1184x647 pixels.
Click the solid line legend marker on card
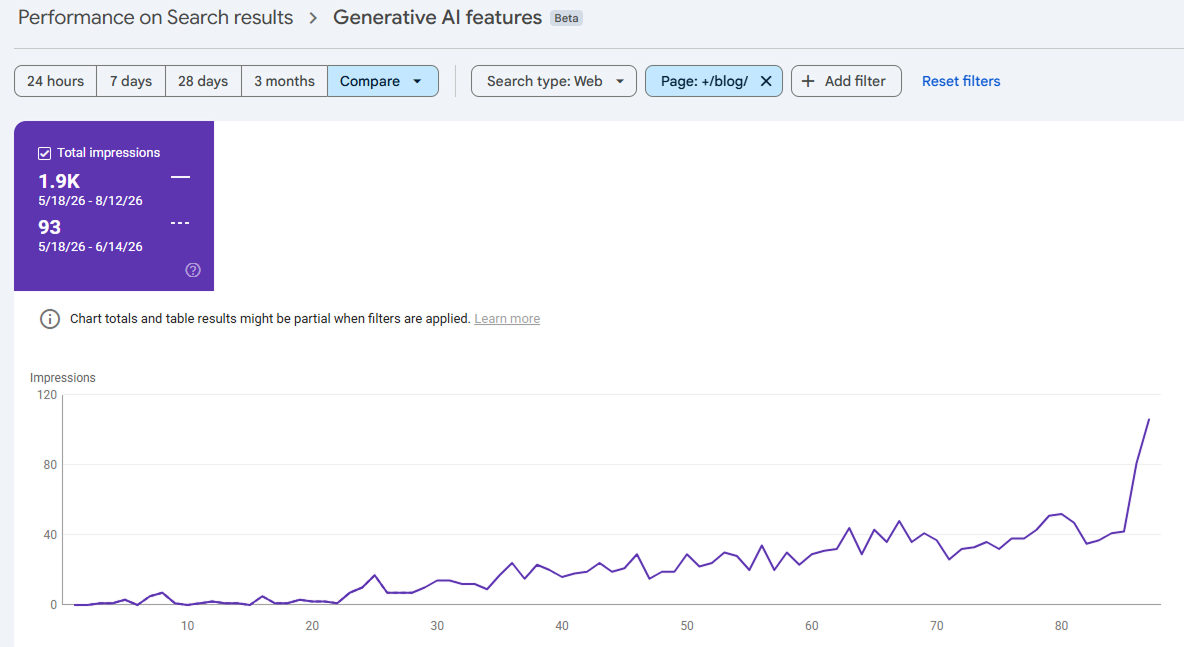180,177
